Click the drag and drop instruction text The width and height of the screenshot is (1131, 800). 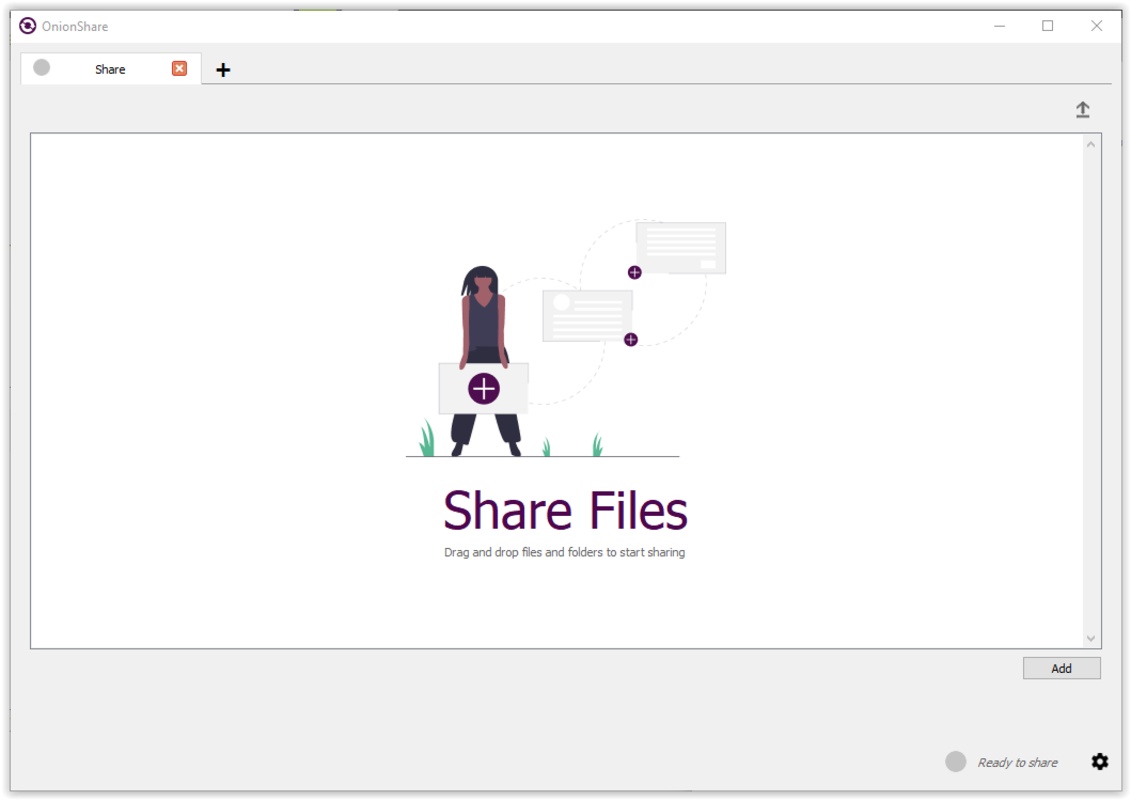coord(564,552)
